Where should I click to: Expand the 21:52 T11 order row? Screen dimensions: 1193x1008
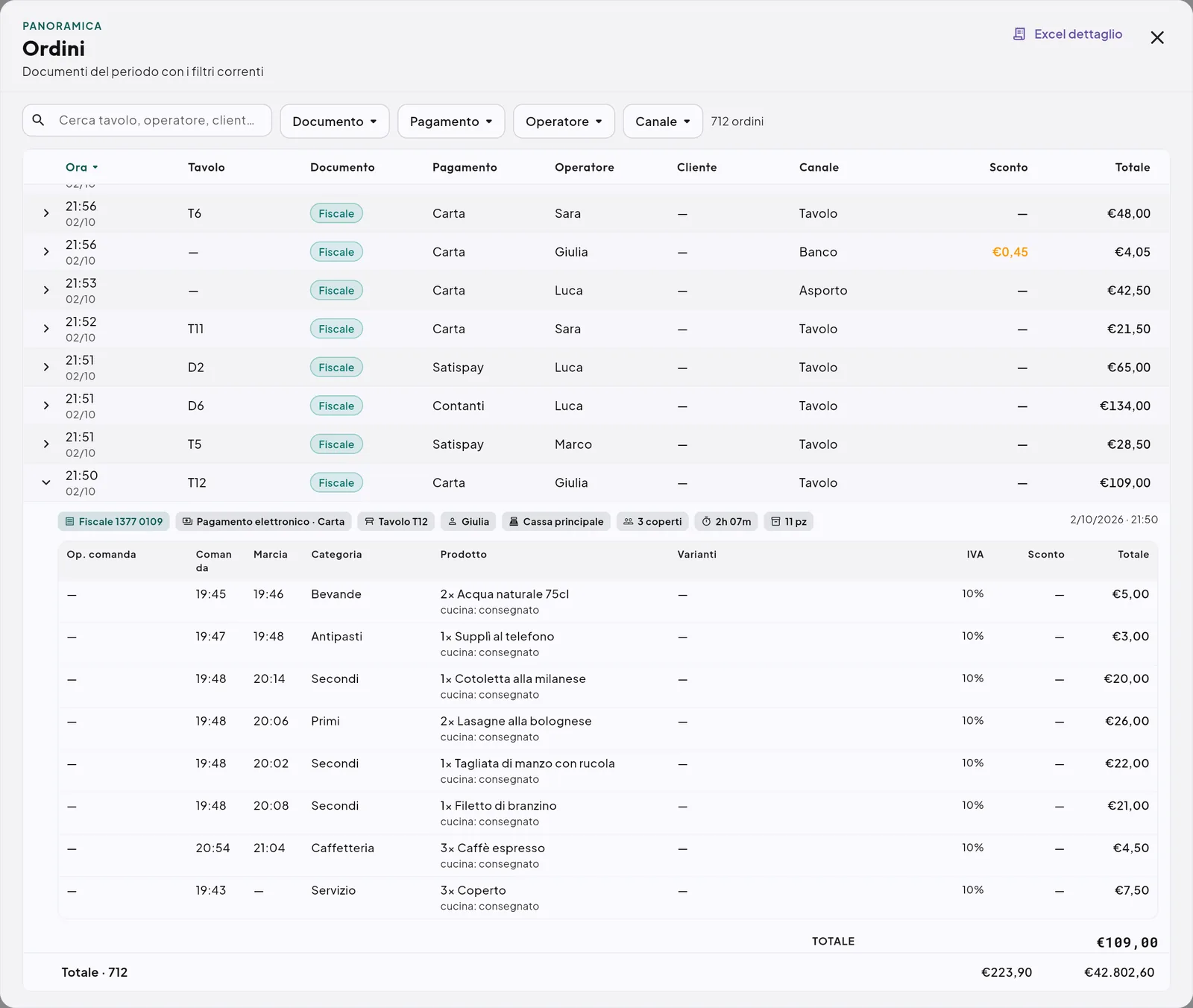(46, 329)
